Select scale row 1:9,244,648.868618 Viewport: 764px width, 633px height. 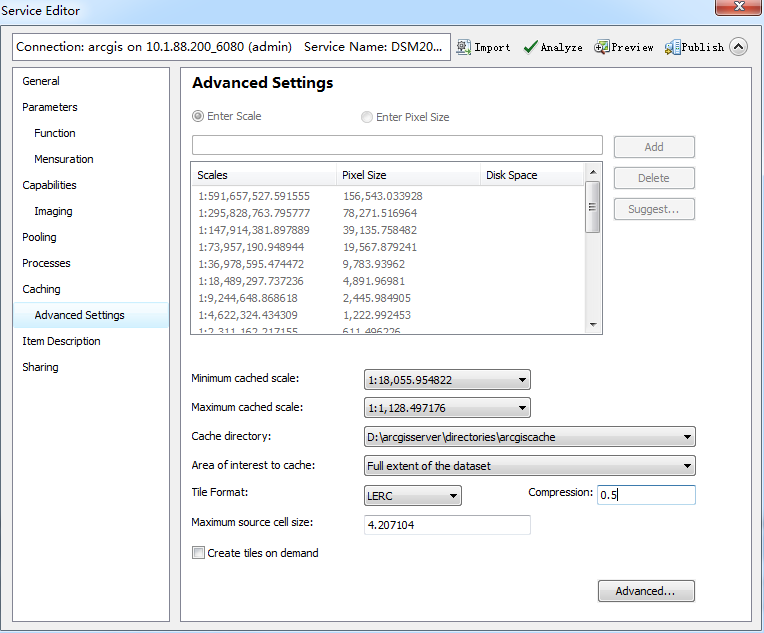click(x=248, y=298)
